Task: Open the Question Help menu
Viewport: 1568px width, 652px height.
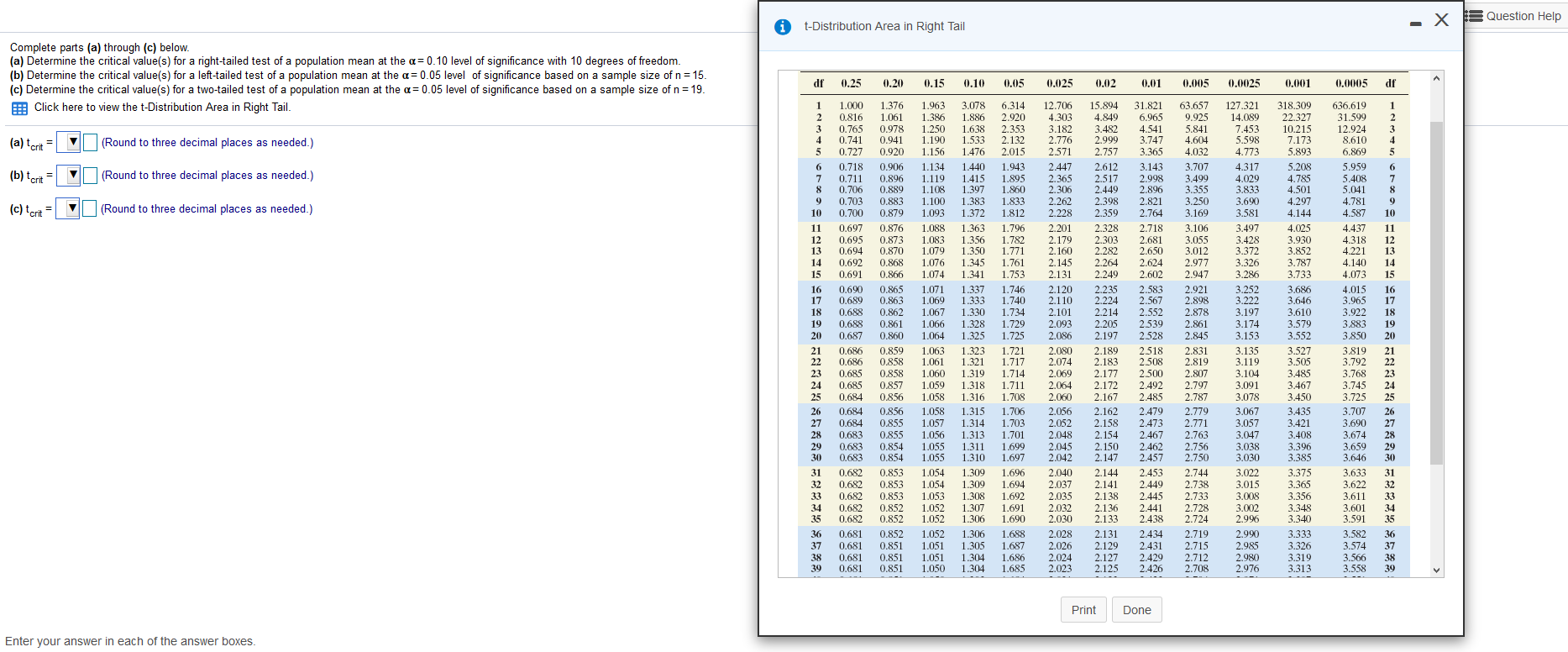Action: tap(1514, 16)
